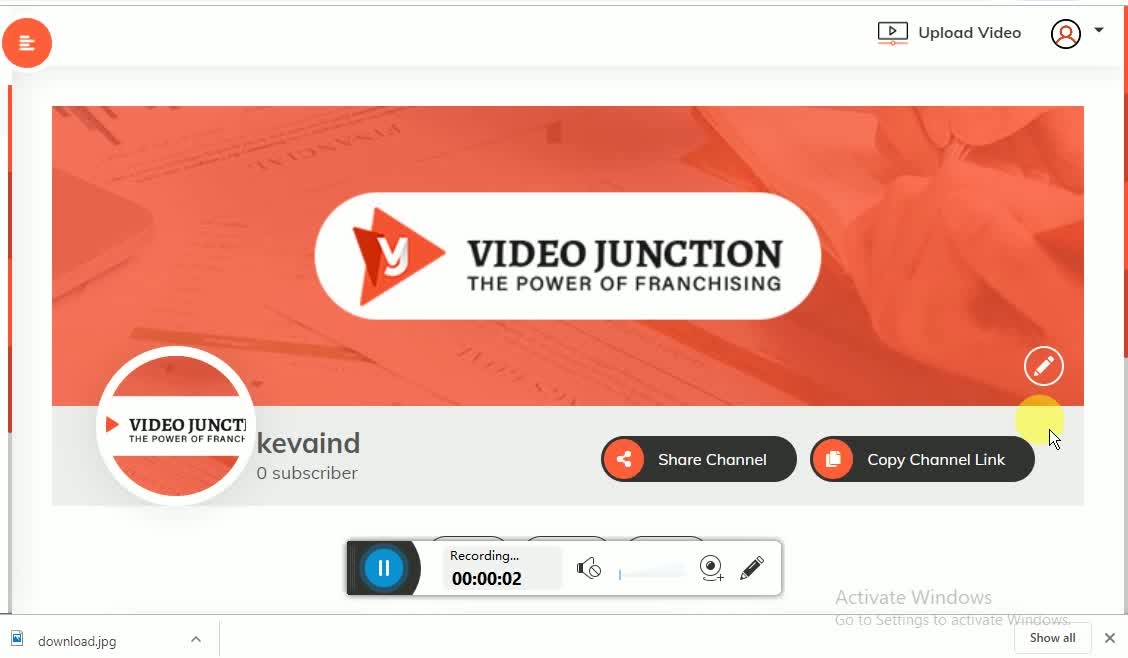1128x658 pixels.
Task: Edit the channel banner with pencil icon
Action: pos(1043,366)
